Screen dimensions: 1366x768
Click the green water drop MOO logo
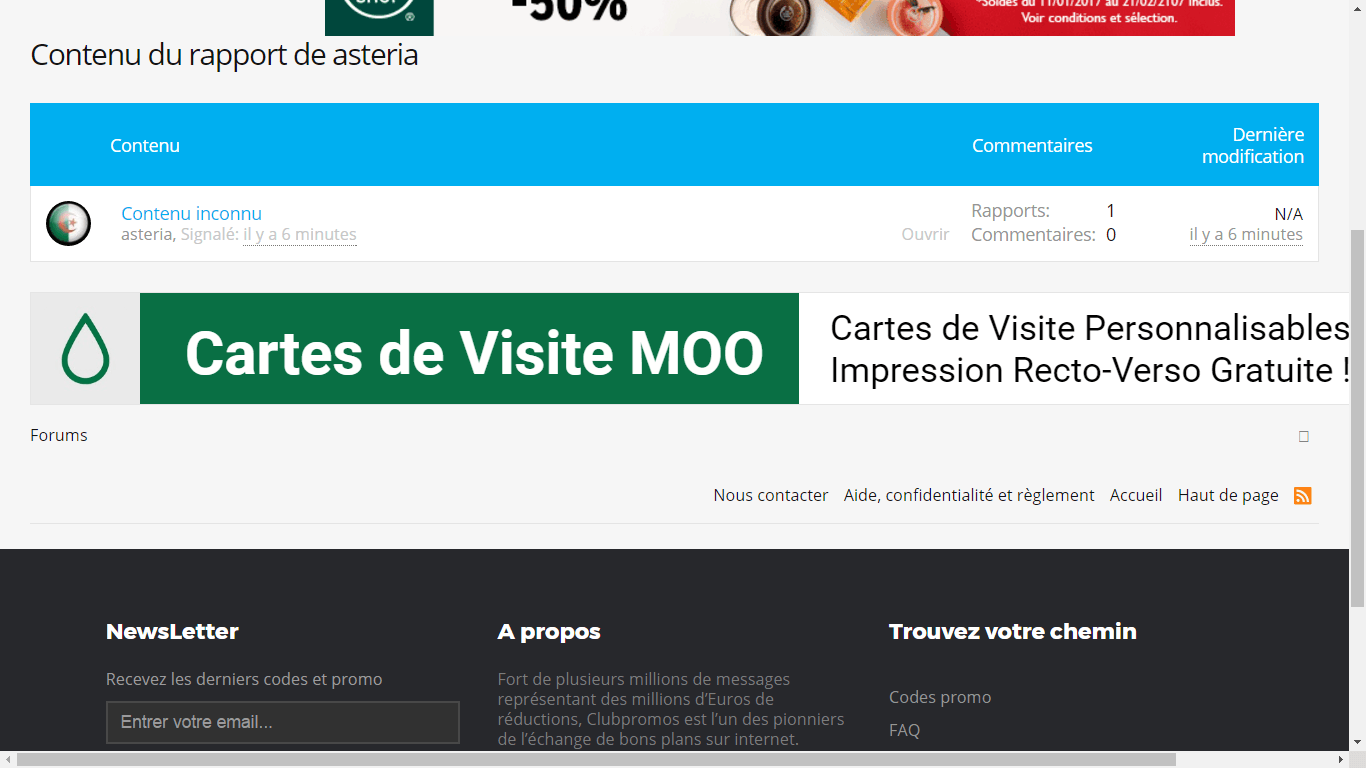85,349
